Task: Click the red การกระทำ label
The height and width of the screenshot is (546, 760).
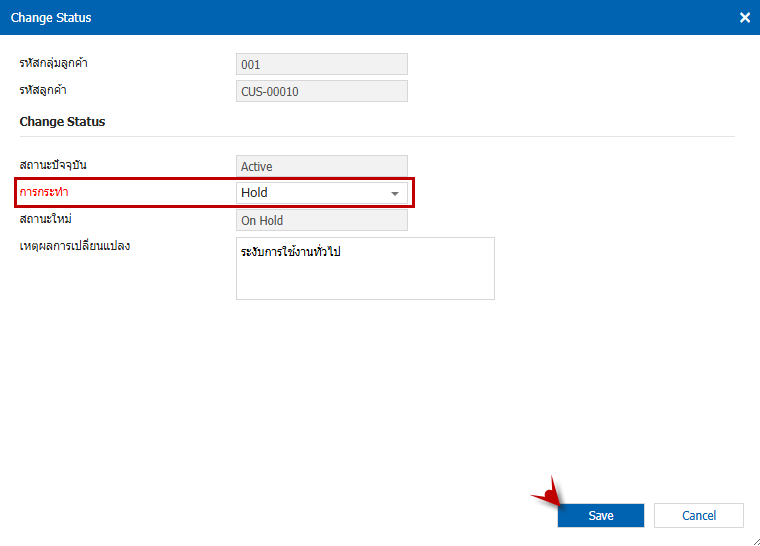Action: (x=51, y=191)
